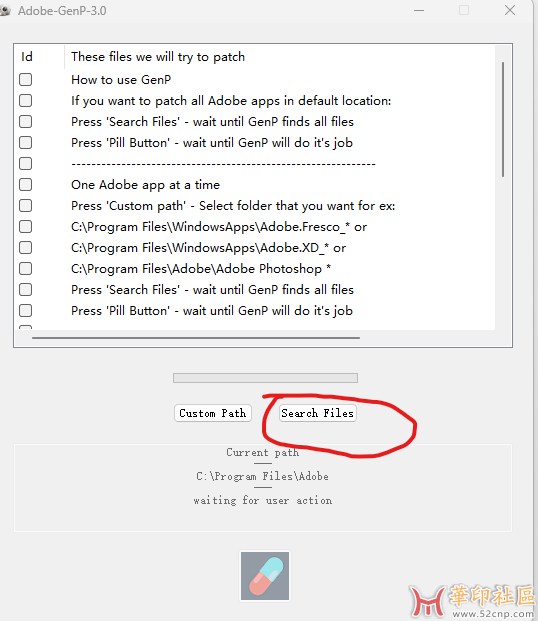
Task: Click the 'Search Files' button
Action: pos(317,413)
